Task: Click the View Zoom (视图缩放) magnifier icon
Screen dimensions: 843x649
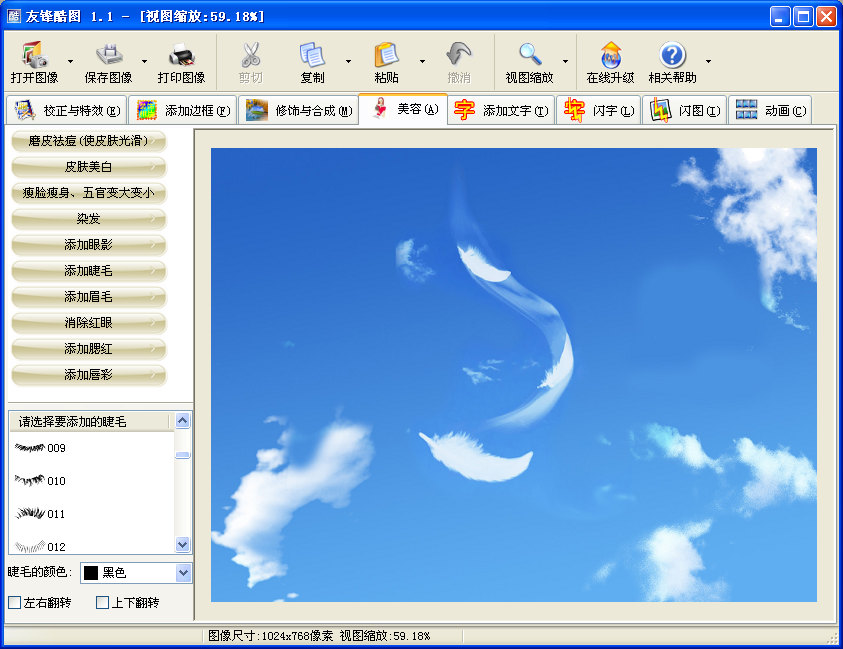Action: pyautogui.click(x=529, y=55)
